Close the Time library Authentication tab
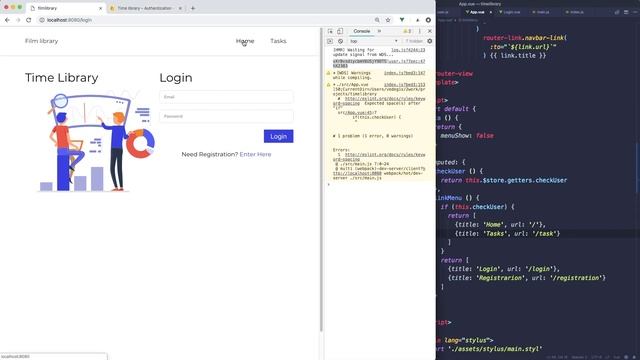 (x=180, y=8)
